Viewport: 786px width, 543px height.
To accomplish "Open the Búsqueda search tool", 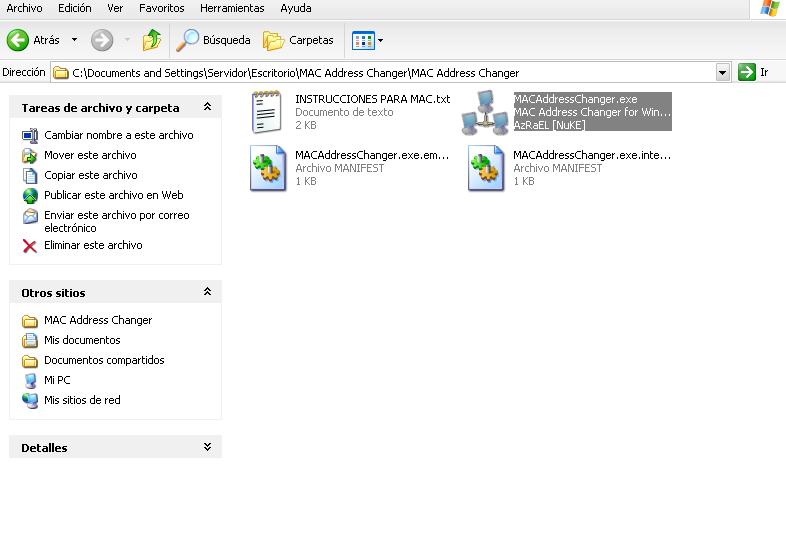I will [214, 40].
